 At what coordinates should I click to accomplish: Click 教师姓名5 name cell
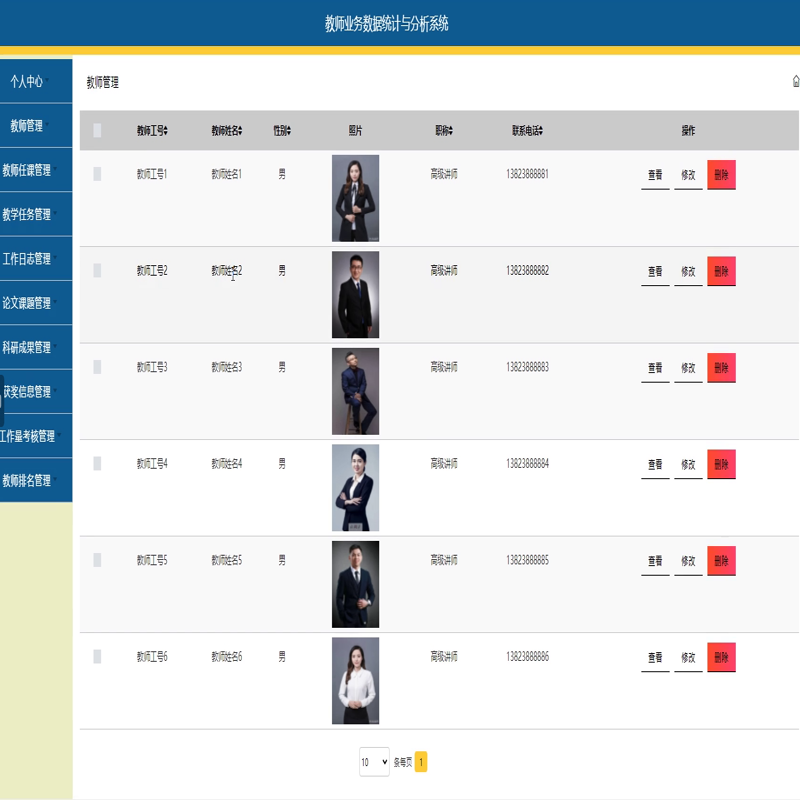tap(227, 560)
